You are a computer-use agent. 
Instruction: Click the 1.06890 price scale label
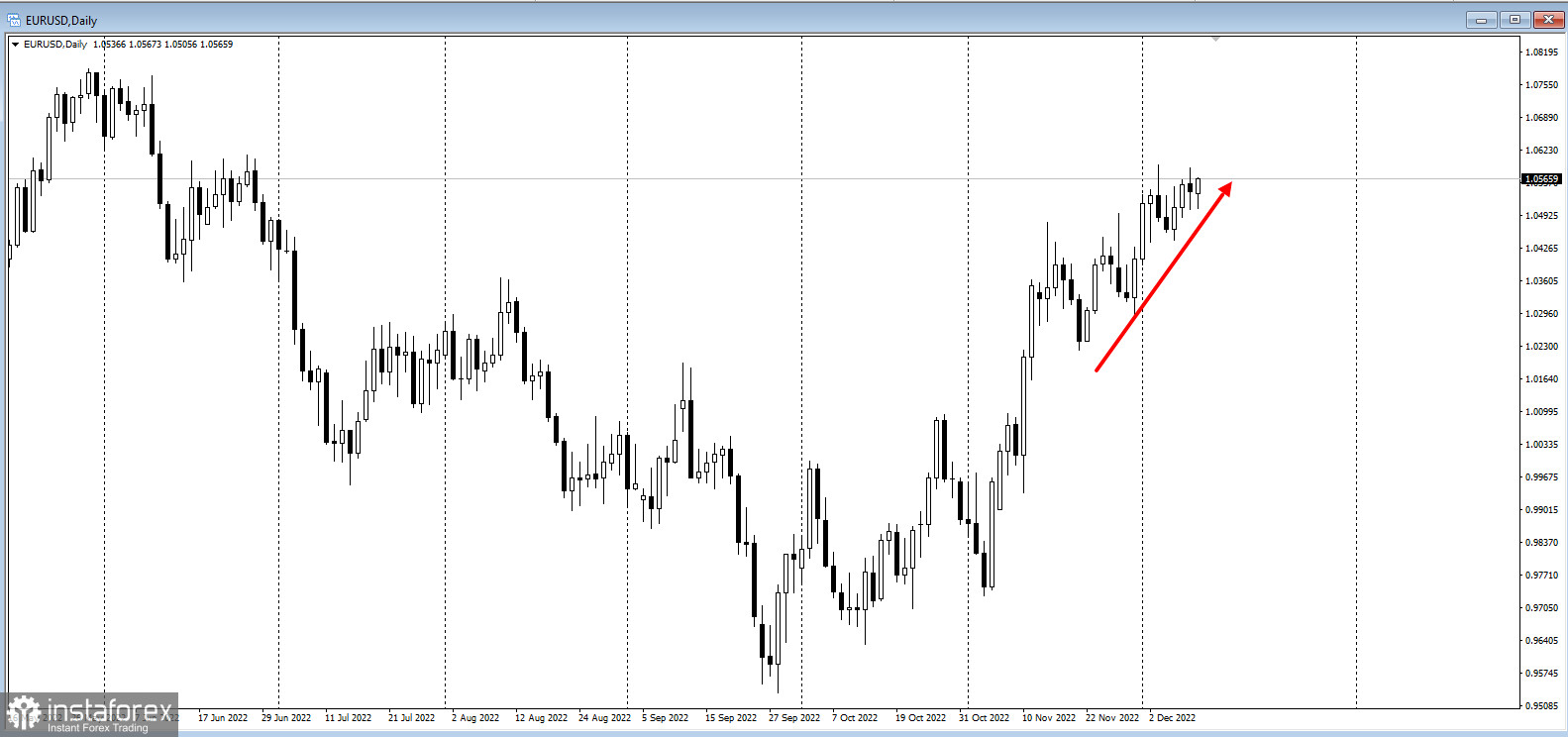tap(1541, 118)
